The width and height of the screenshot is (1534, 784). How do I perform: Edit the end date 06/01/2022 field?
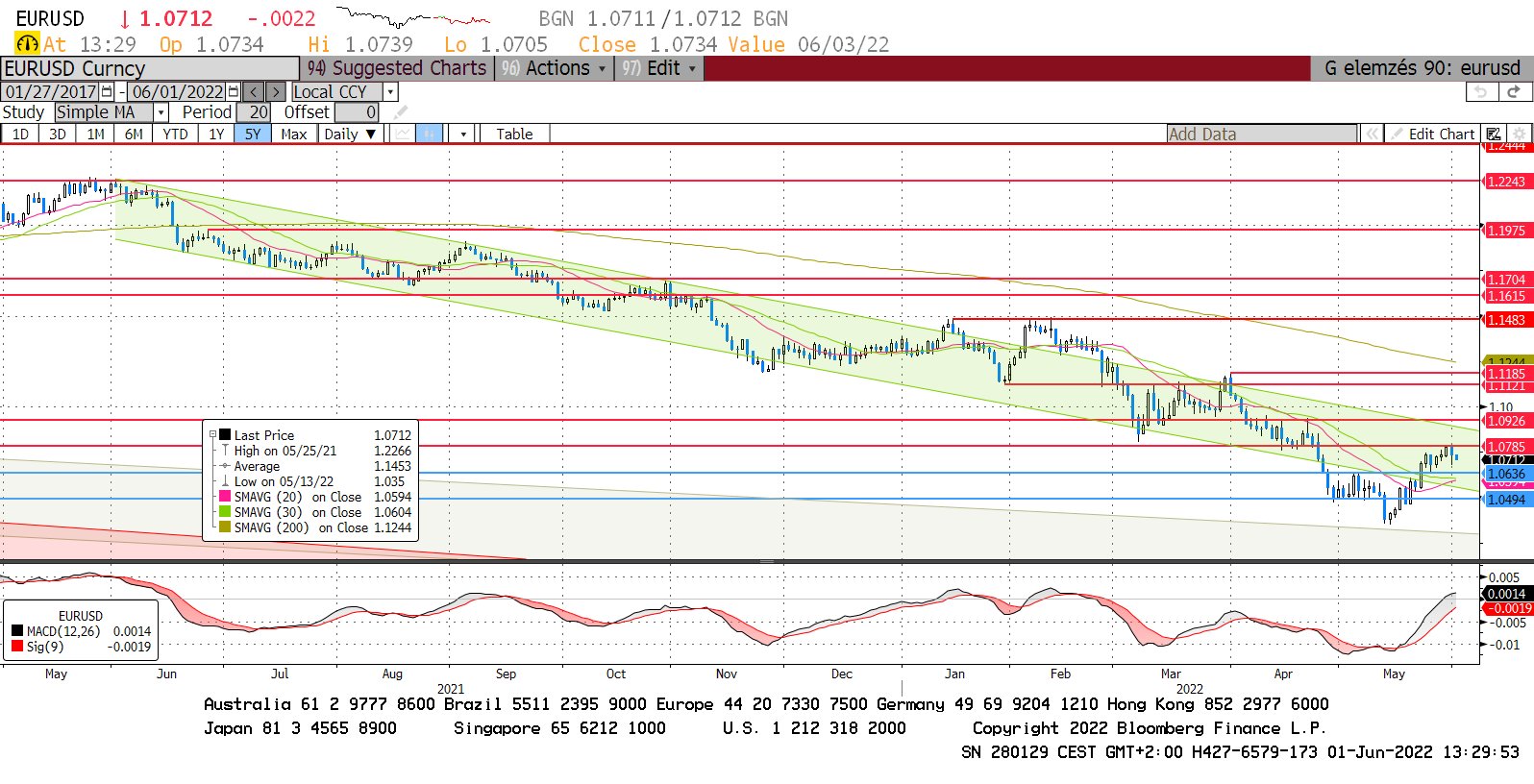point(177,92)
